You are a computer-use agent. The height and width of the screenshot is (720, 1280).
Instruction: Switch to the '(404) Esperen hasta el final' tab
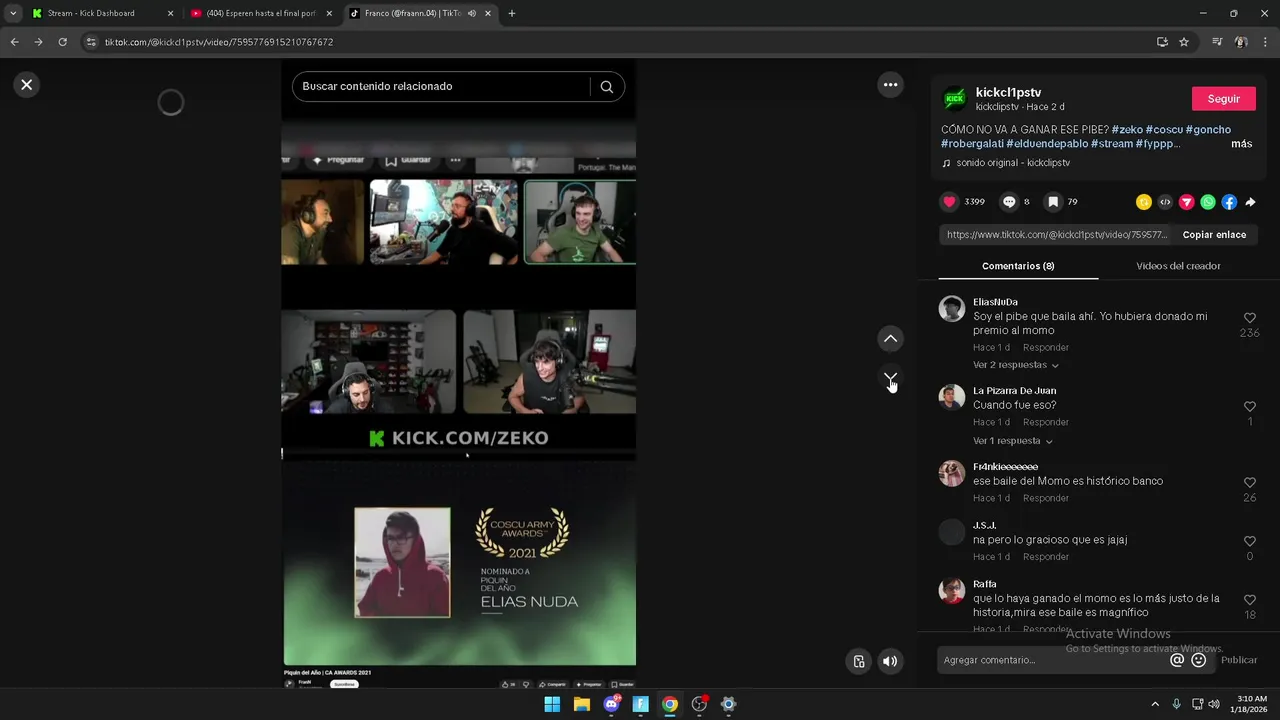pyautogui.click(x=262, y=14)
